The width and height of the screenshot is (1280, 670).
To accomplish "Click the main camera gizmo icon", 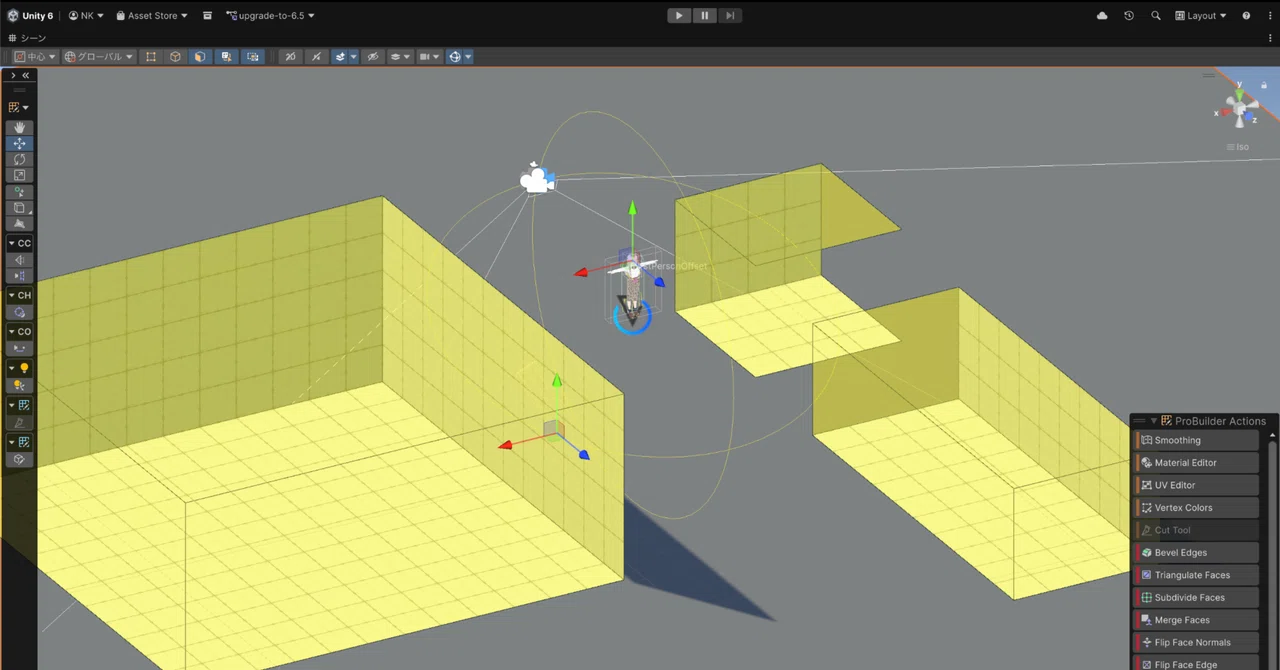I will click(x=537, y=180).
